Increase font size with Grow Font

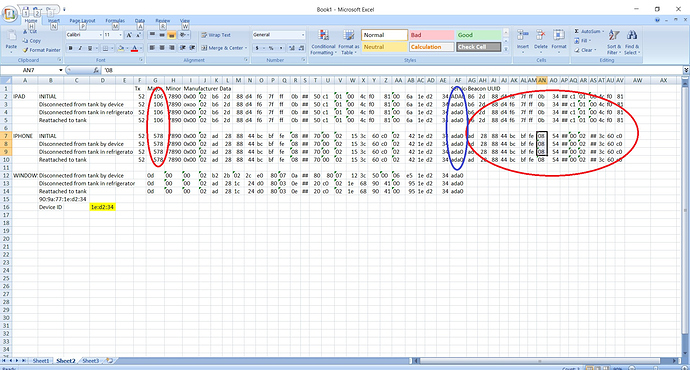129,35
